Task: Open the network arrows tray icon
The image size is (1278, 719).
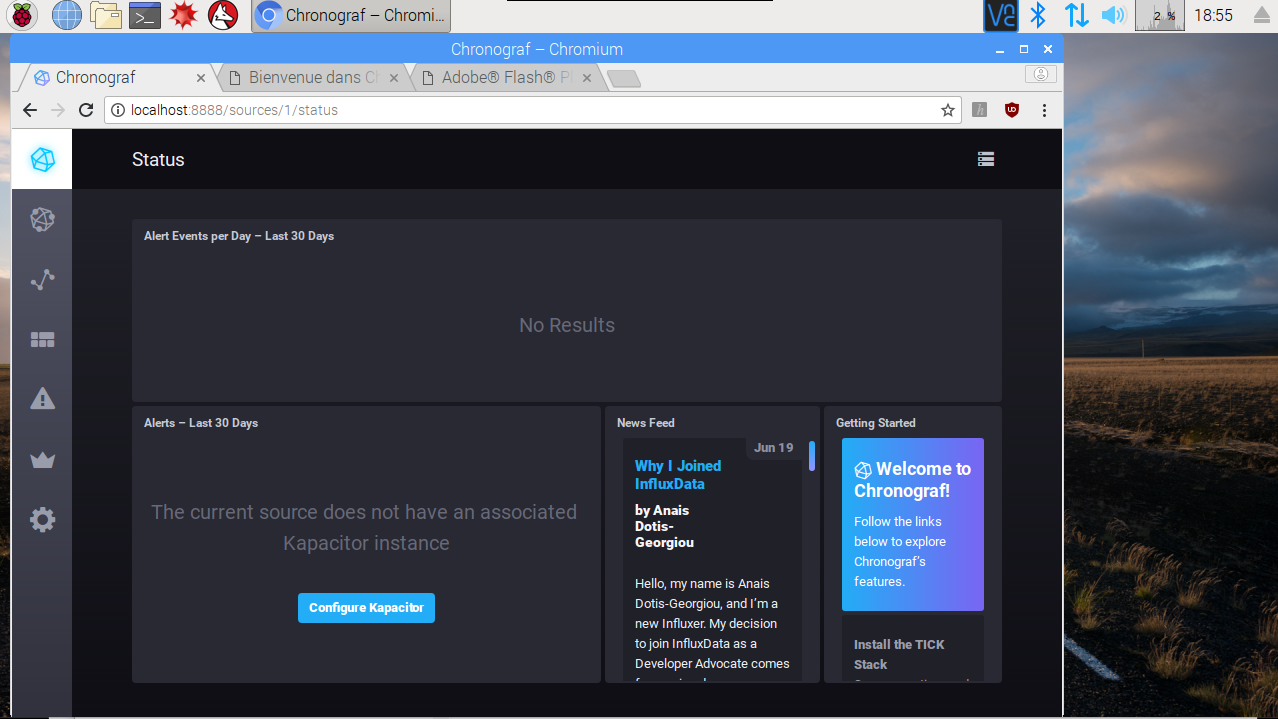Action: (x=1076, y=15)
